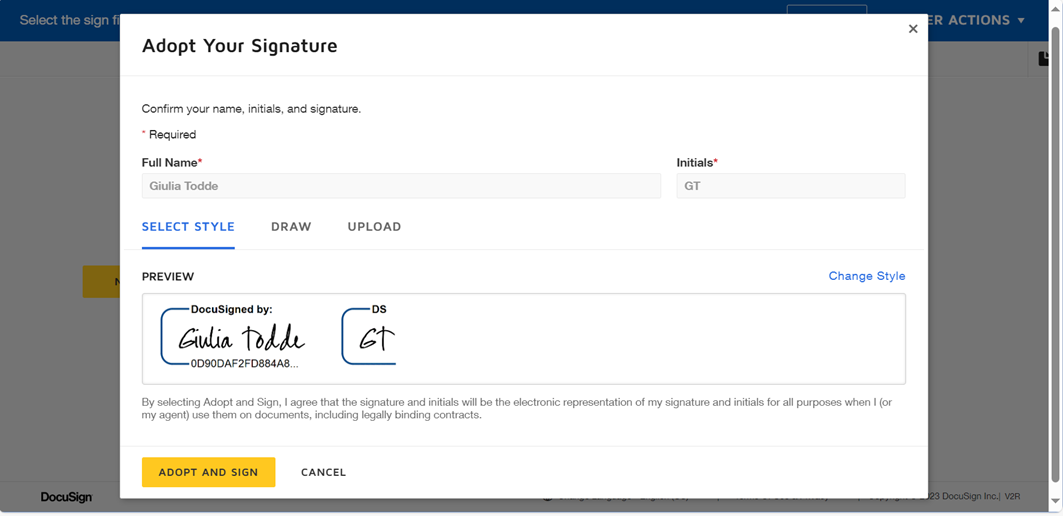This screenshot has width=1063, height=516.
Task: Click the signature ID '0D90DAF2FD884A8...'
Action: 244,363
